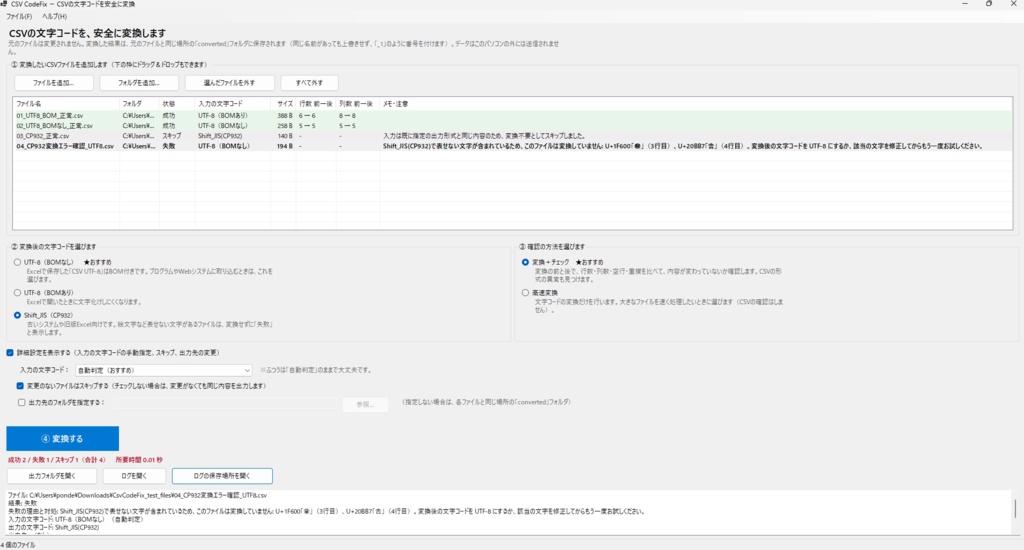Open the ファイル(F) menu
The image size is (1024, 550).
19,16
